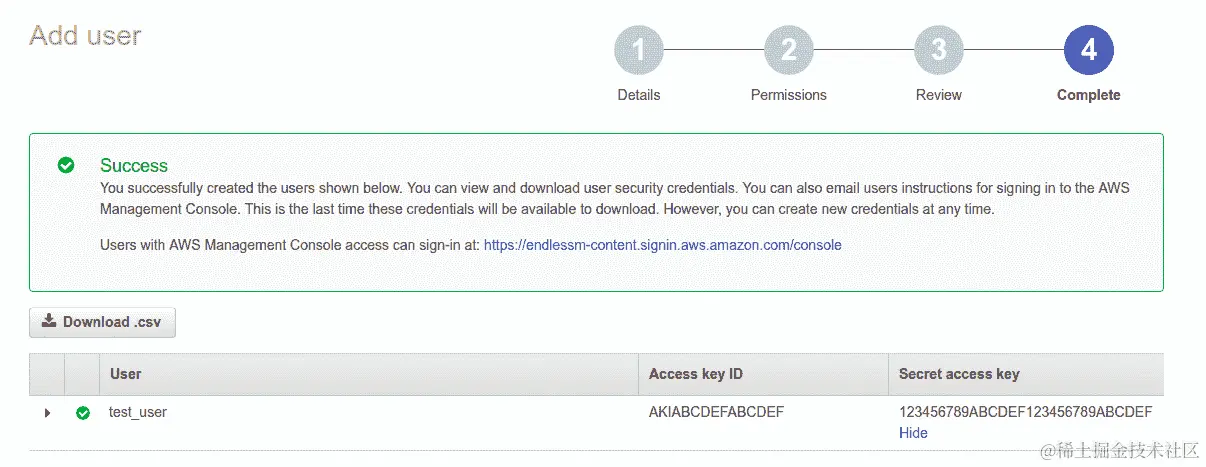
Task: Click the step 1 Details circle
Action: pos(638,50)
